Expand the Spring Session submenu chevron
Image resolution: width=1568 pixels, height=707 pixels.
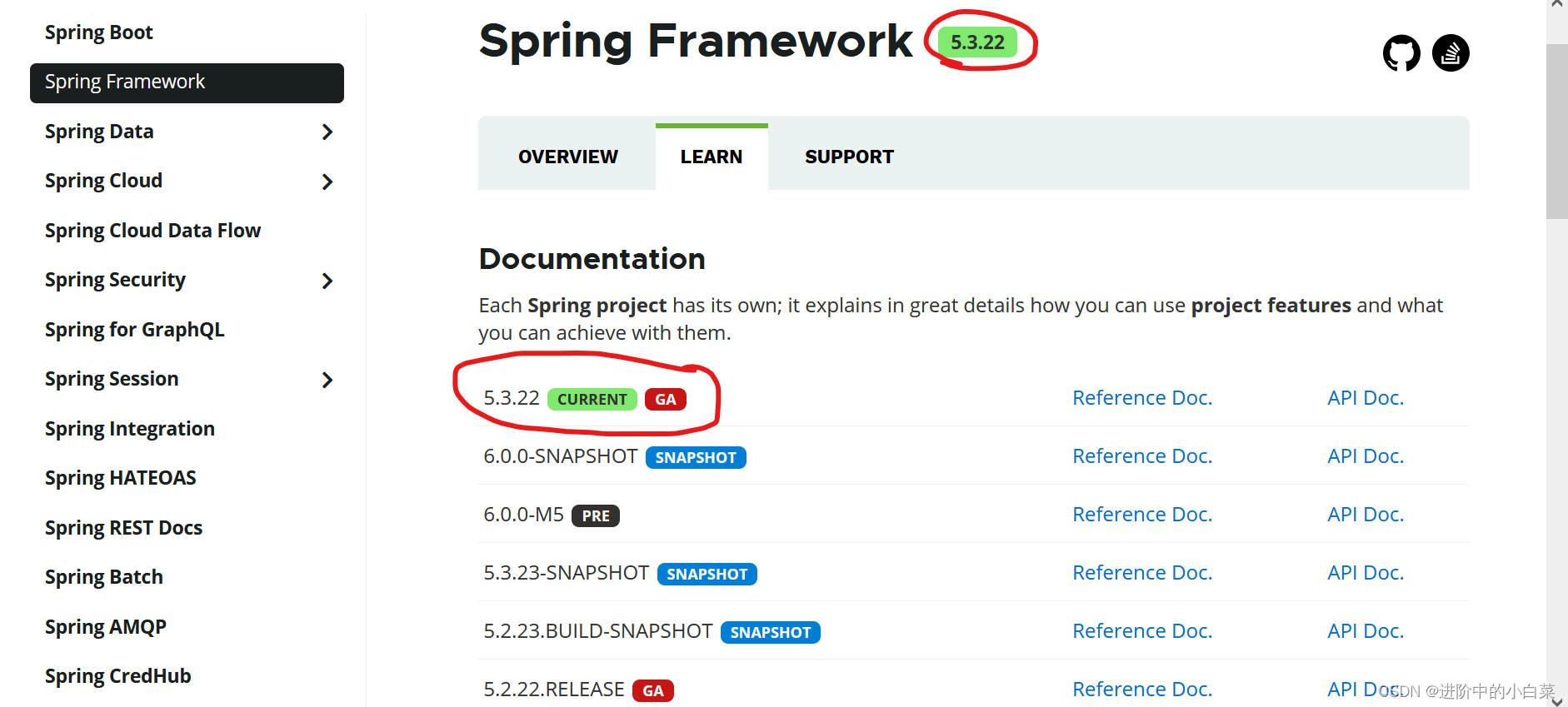tap(327, 380)
